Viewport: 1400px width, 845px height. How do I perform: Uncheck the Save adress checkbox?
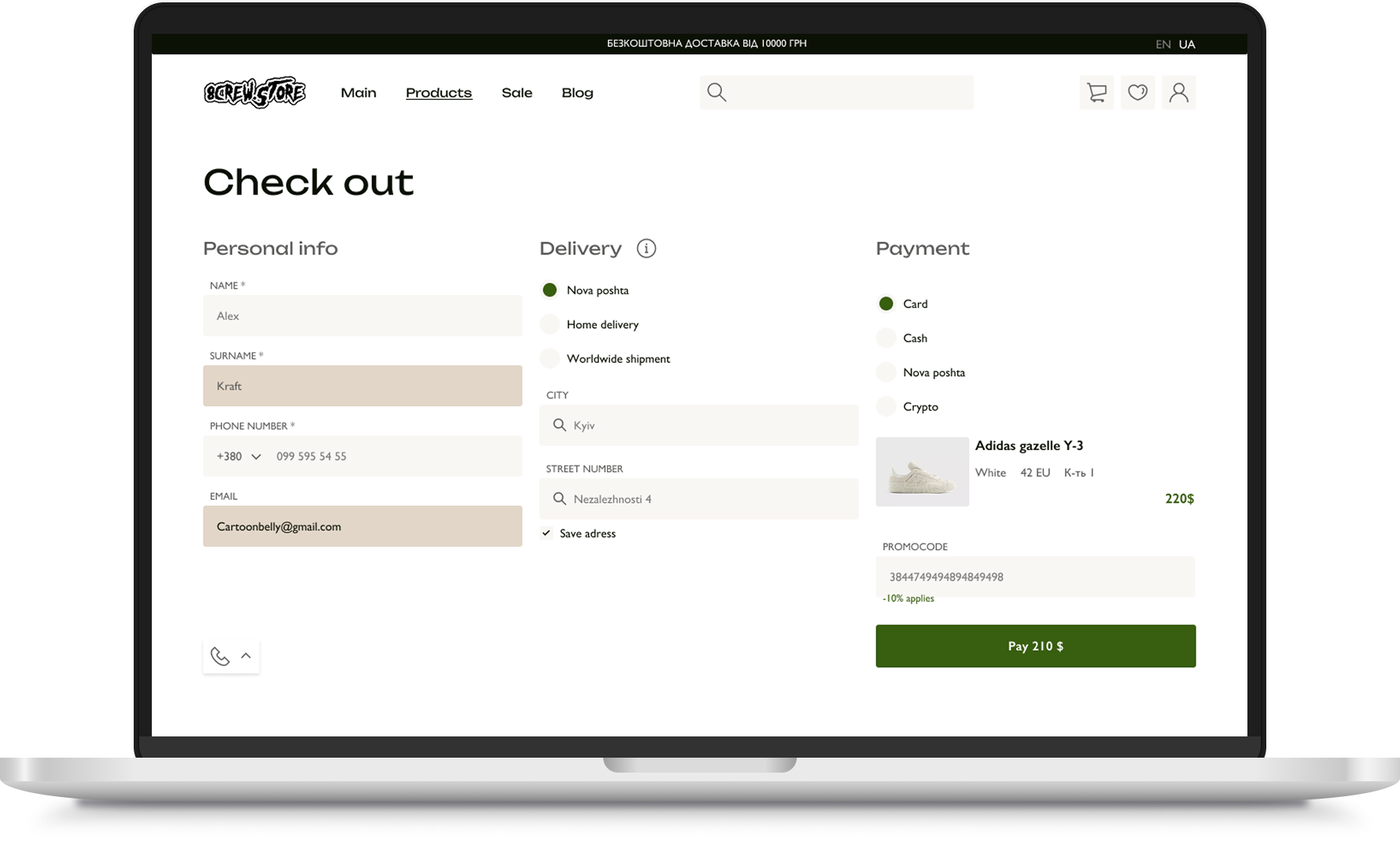pyautogui.click(x=546, y=533)
